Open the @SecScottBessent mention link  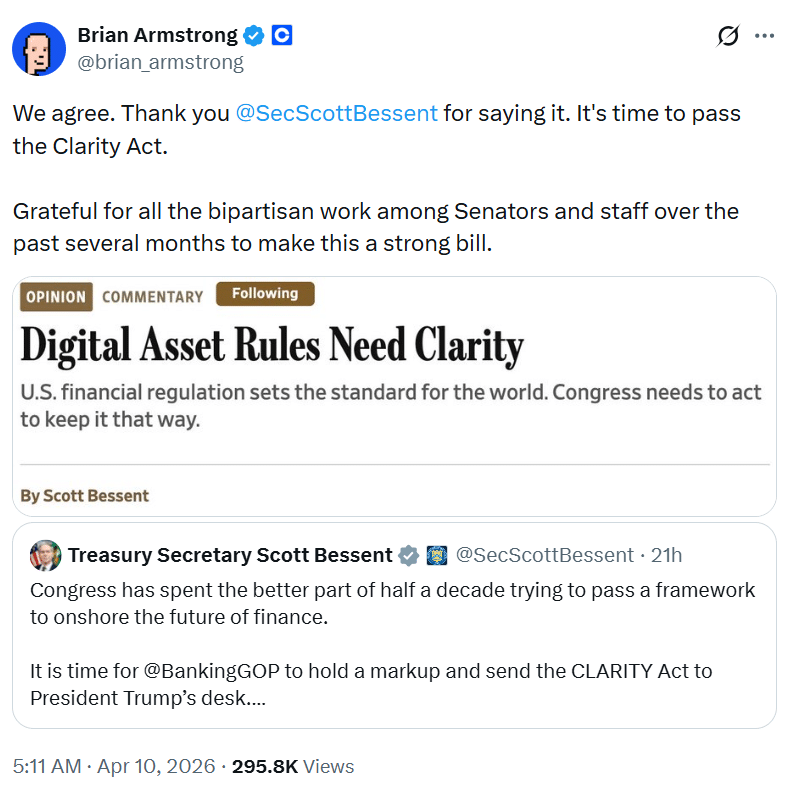pos(336,113)
